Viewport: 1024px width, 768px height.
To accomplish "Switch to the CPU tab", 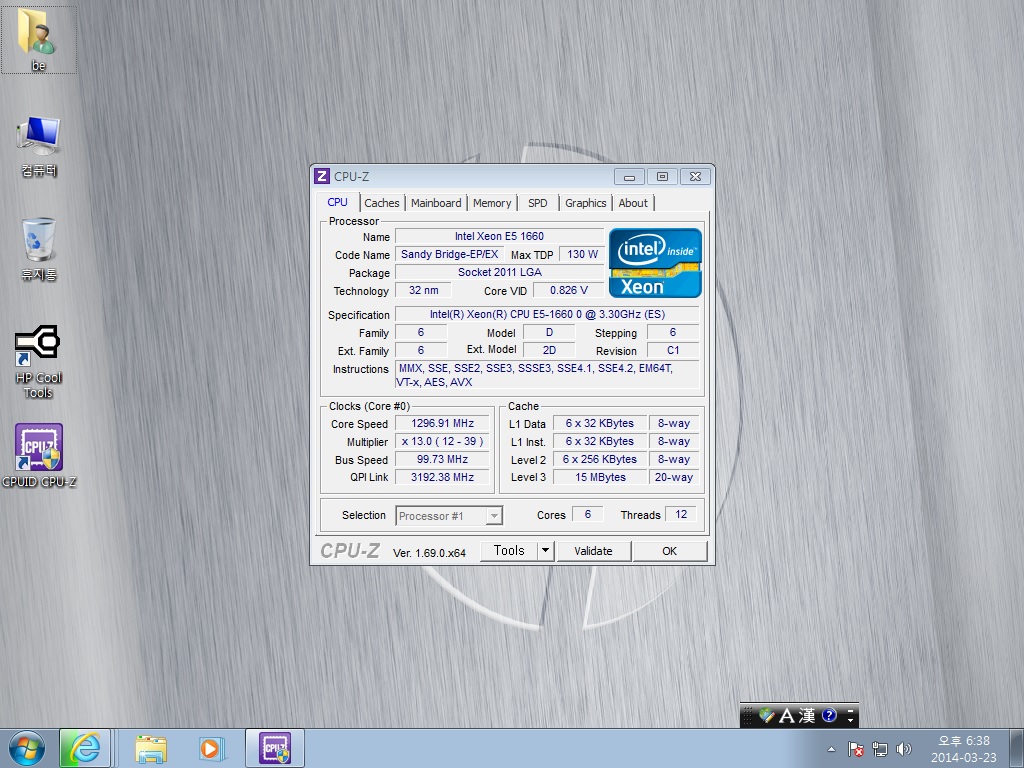I will click(x=338, y=202).
